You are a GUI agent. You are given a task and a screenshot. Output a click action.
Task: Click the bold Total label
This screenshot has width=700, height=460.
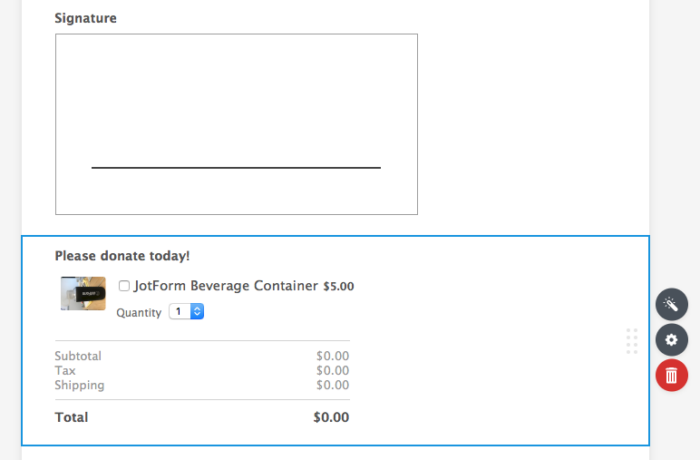71,417
